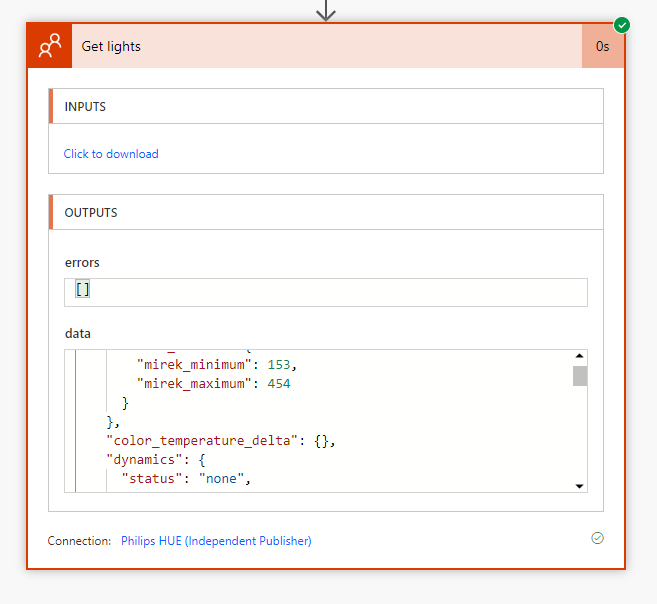Click the status "none" line in data
This screenshot has width=657, height=604.
(184, 479)
